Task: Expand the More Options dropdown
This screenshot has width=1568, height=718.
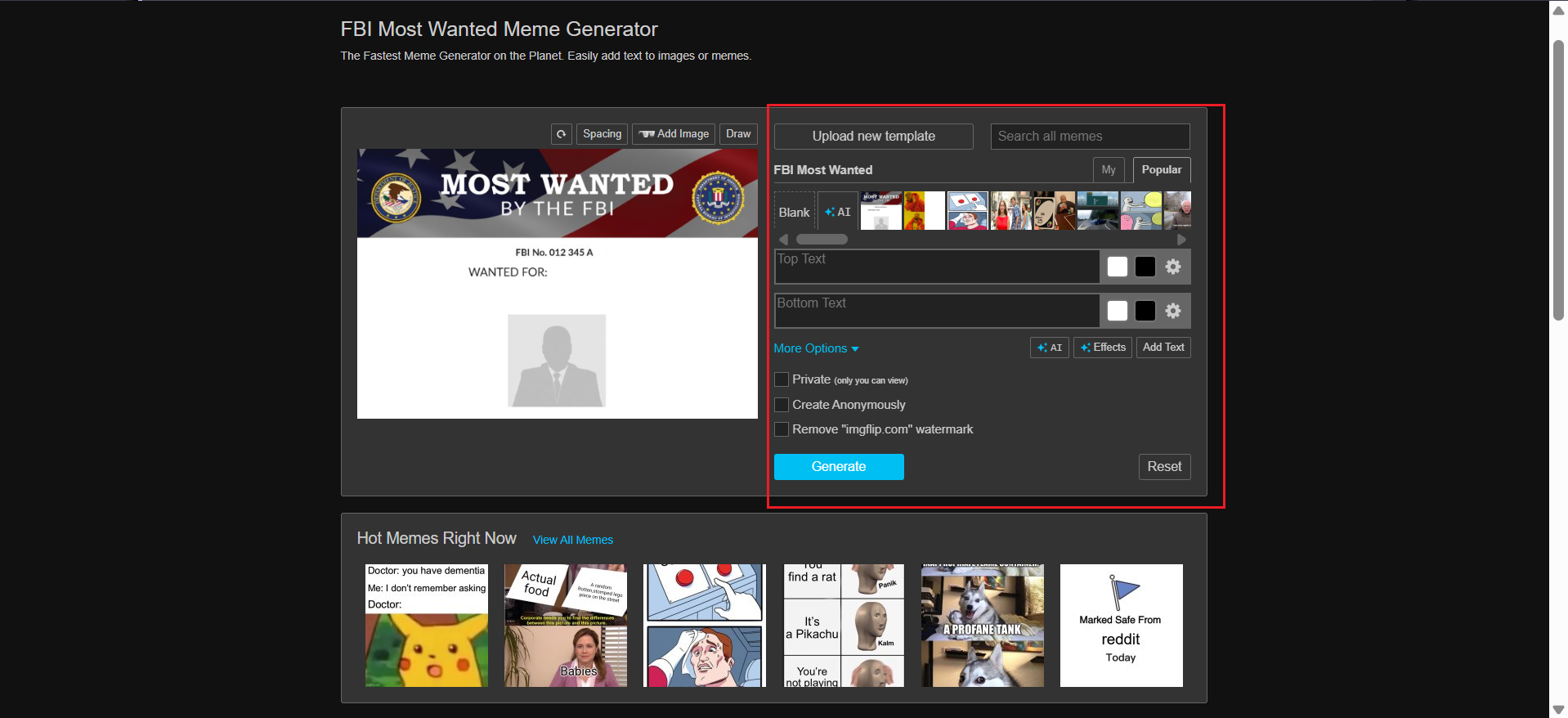Action: click(816, 348)
